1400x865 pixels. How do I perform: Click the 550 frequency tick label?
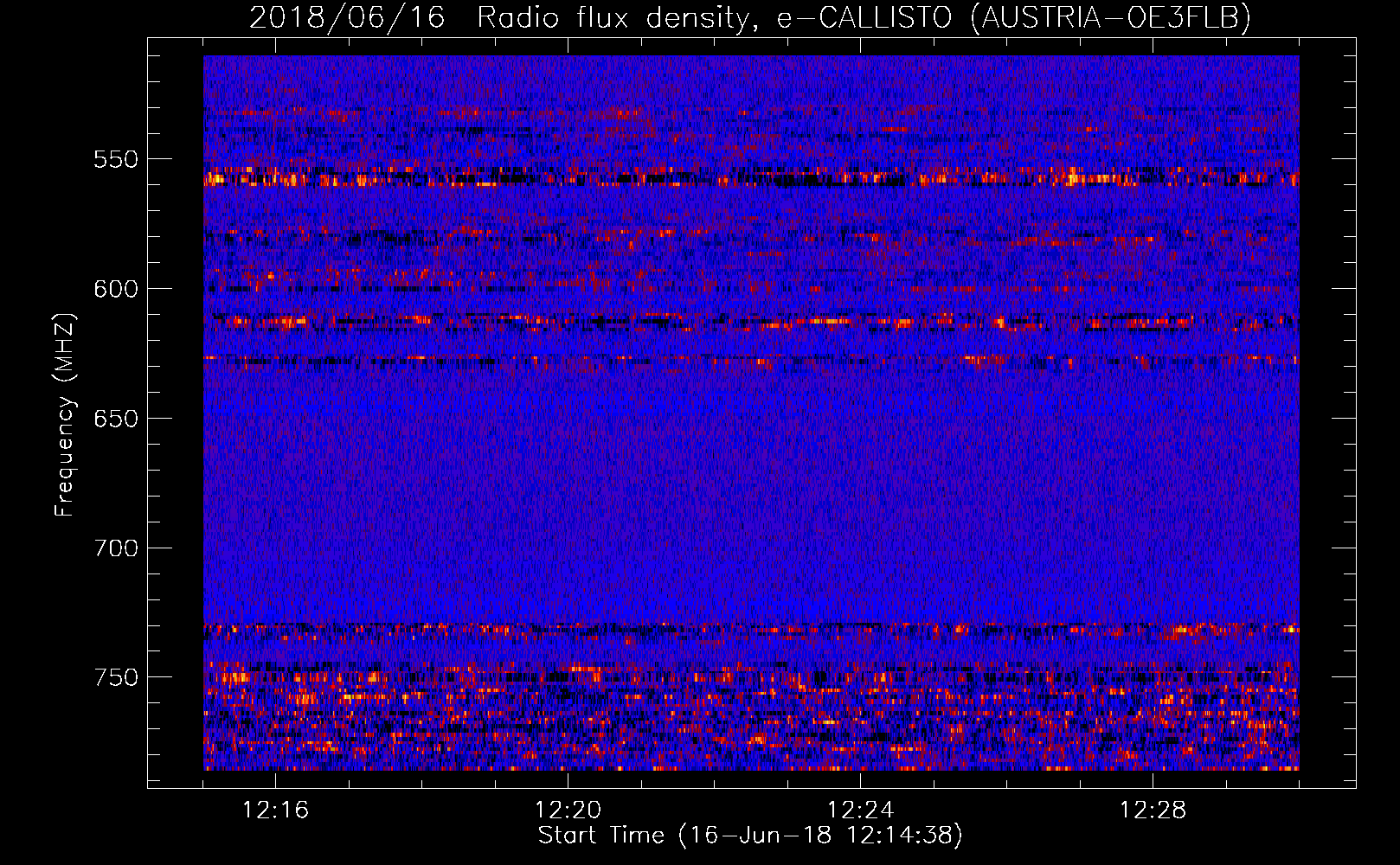pos(116,159)
